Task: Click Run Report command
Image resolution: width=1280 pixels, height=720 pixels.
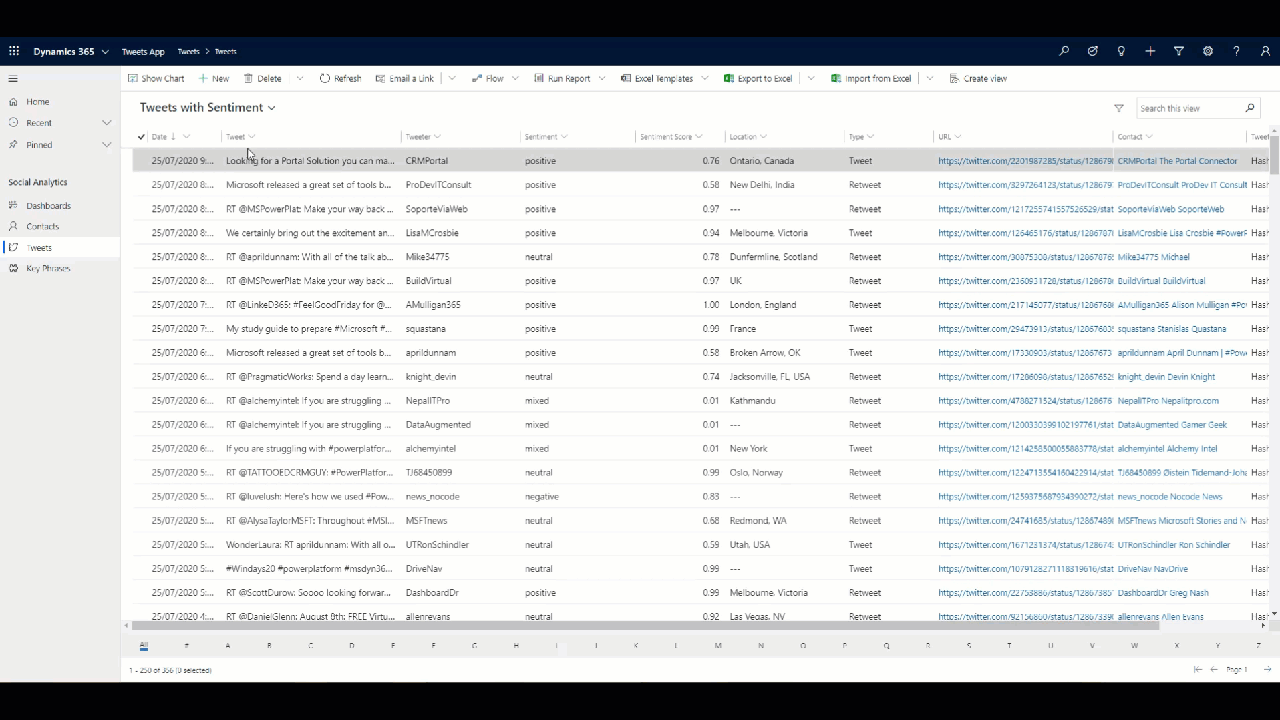Action: 562,78
